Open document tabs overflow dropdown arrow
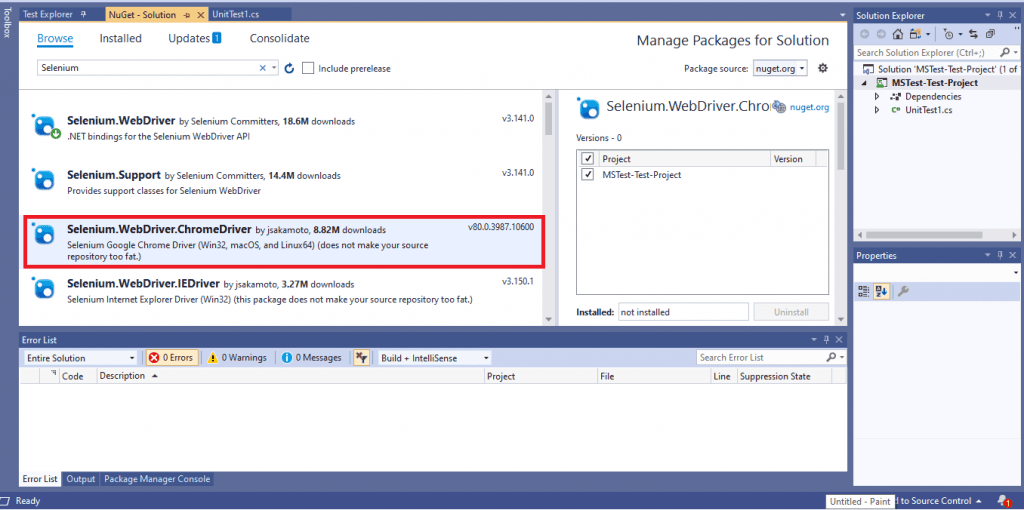 (x=842, y=14)
